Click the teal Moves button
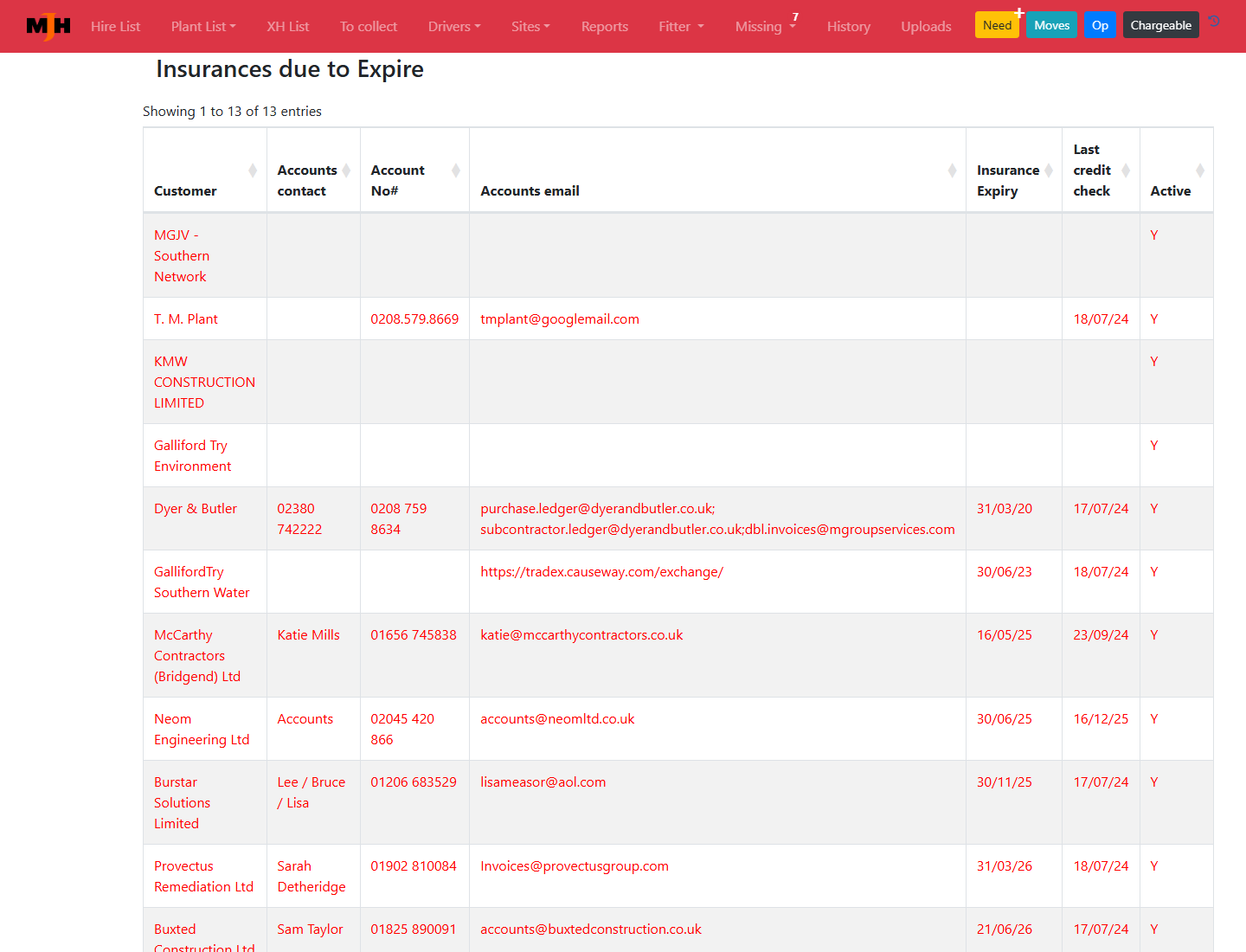1246x952 pixels. click(x=1052, y=25)
